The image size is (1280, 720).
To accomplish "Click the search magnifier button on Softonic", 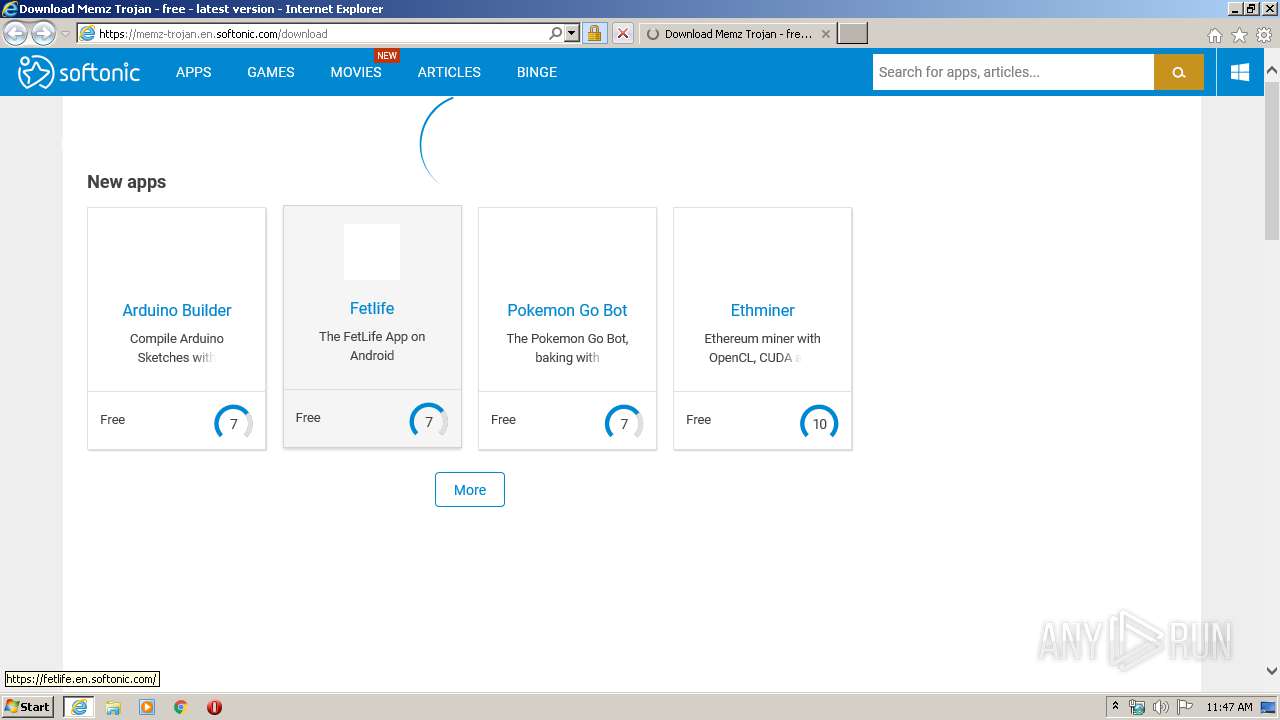I will pos(1178,72).
